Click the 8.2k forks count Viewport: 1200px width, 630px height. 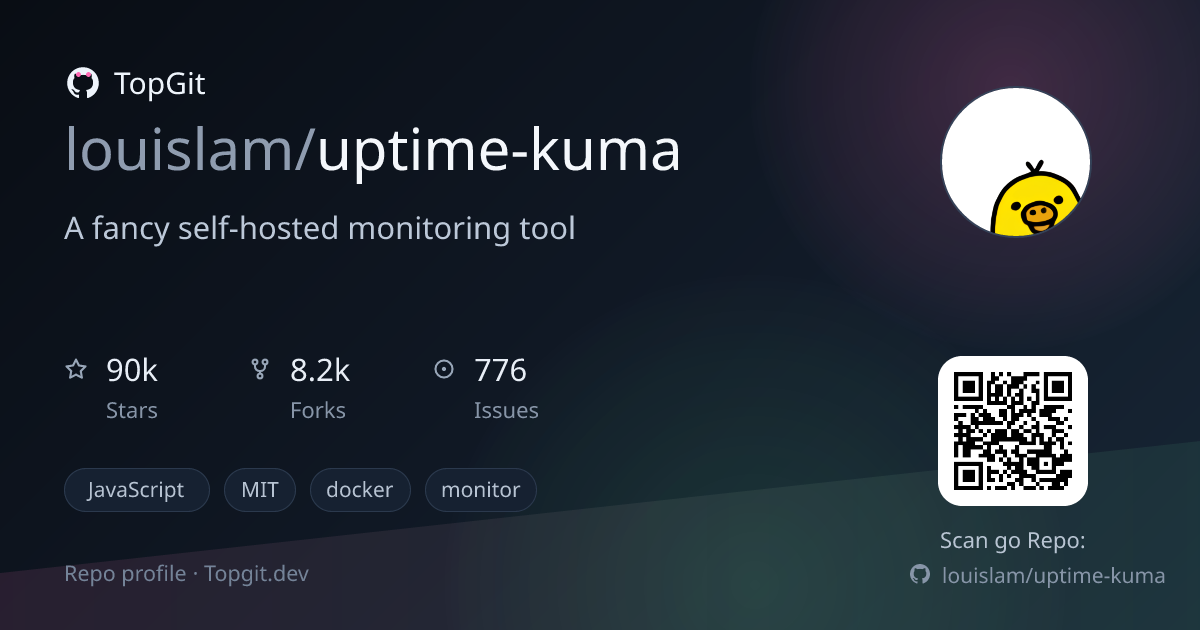tap(320, 371)
